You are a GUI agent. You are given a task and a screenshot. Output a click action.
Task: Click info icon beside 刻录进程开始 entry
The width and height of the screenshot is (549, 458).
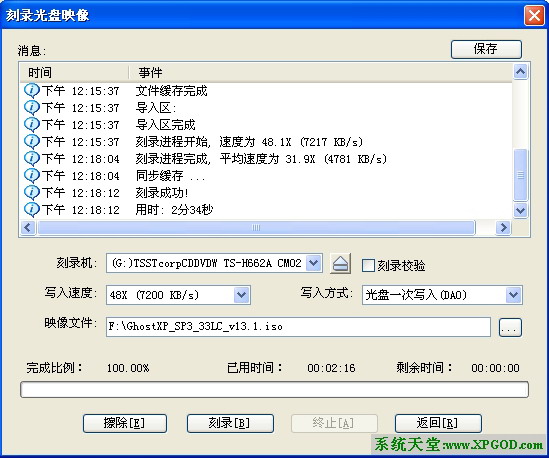[x=32, y=142]
